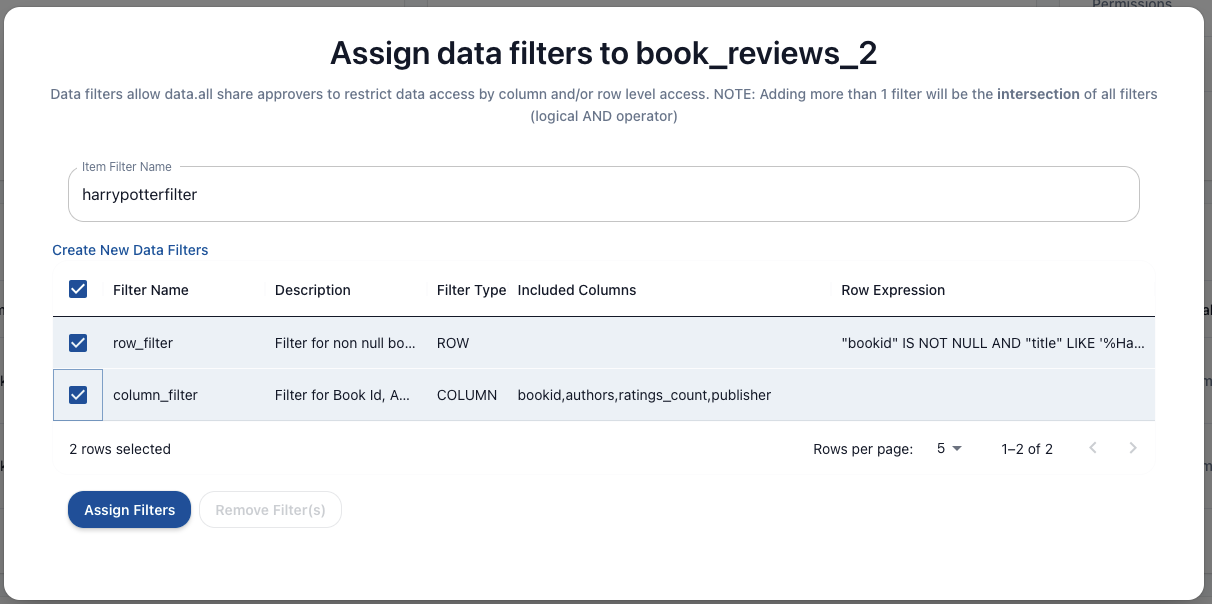Click the Assign Filters button
Viewport: 1212px width, 604px height.
130,510
